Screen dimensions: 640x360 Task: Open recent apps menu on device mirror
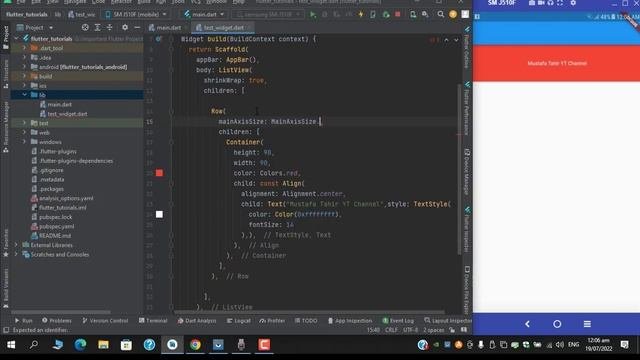point(587,324)
